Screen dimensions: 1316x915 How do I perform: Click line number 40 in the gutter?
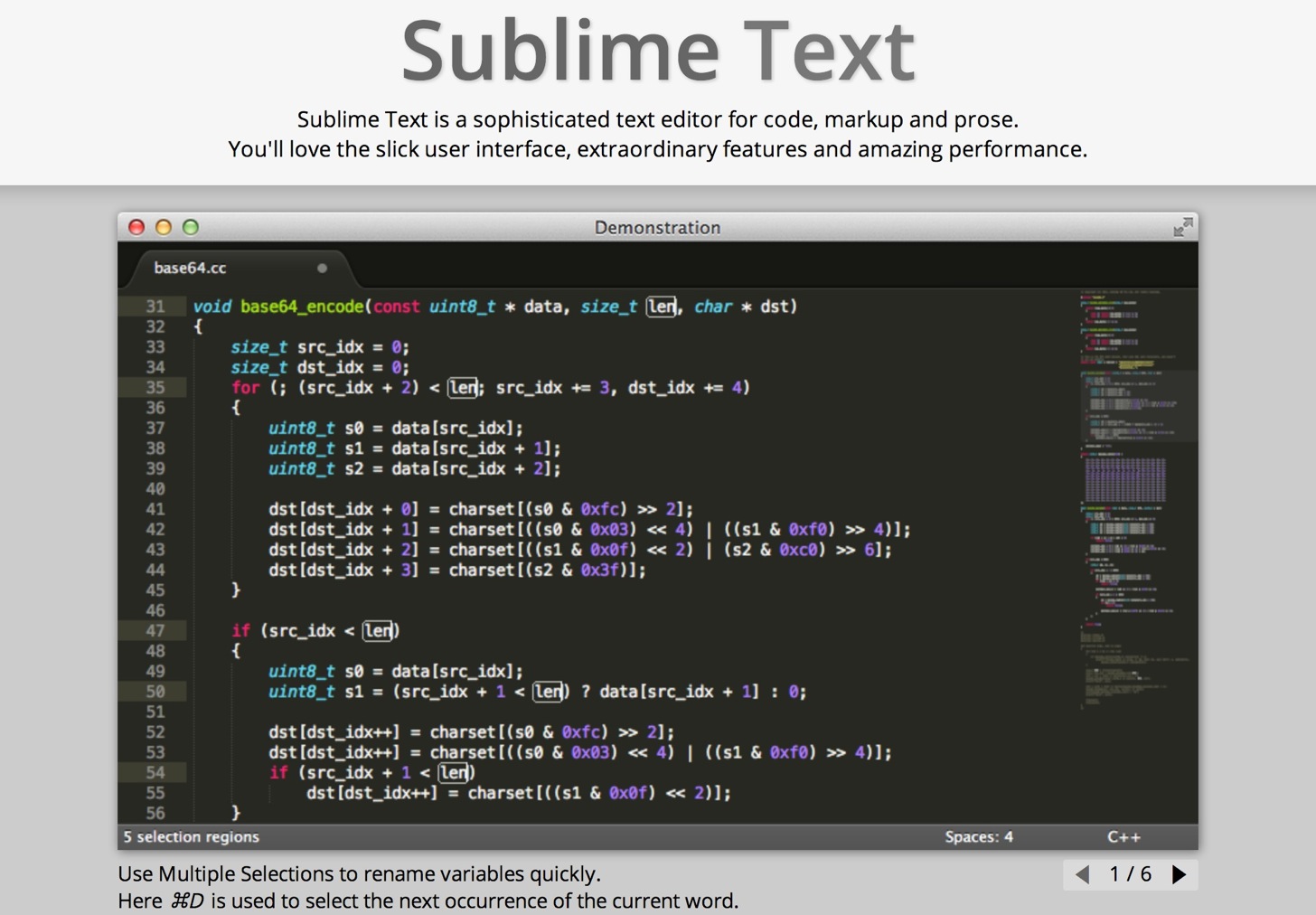click(x=155, y=489)
